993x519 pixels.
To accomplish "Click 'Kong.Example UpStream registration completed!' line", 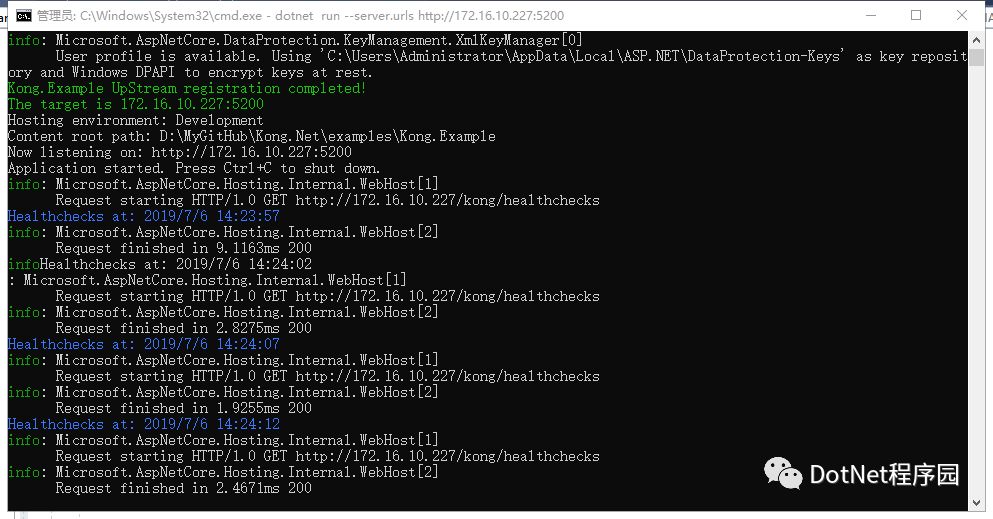I will point(187,88).
